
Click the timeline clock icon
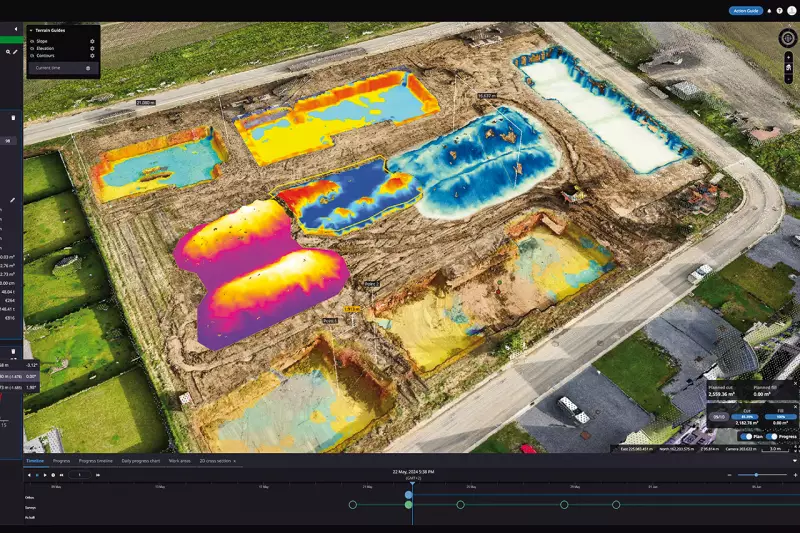point(53,475)
